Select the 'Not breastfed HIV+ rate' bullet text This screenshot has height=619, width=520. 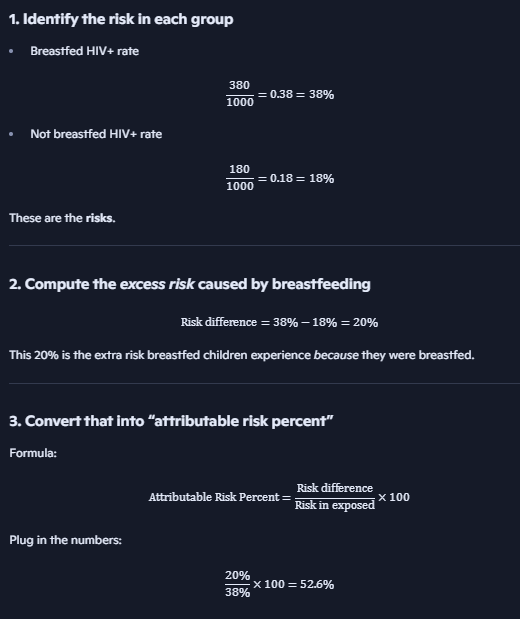[x=96, y=134]
